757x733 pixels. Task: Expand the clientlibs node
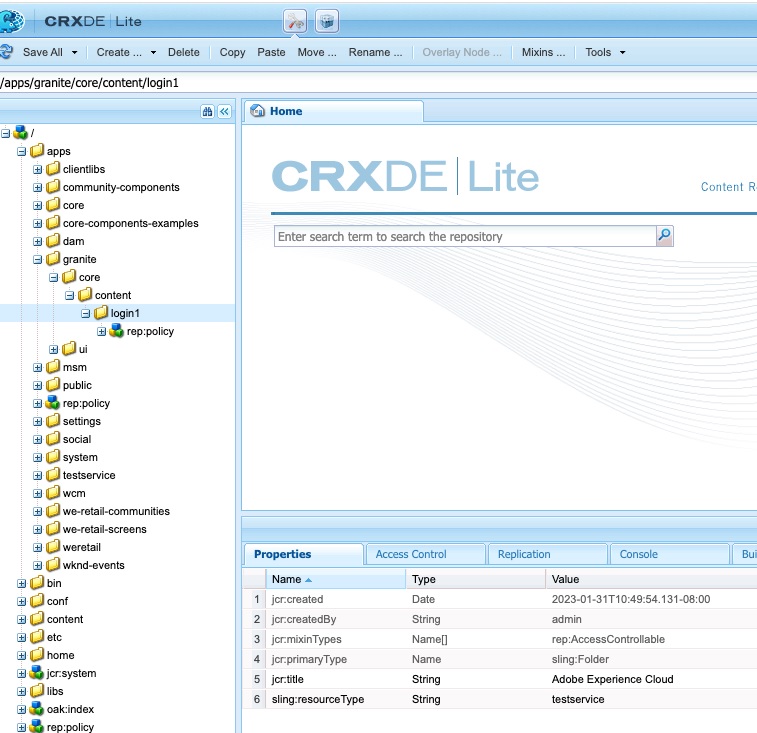[38, 169]
